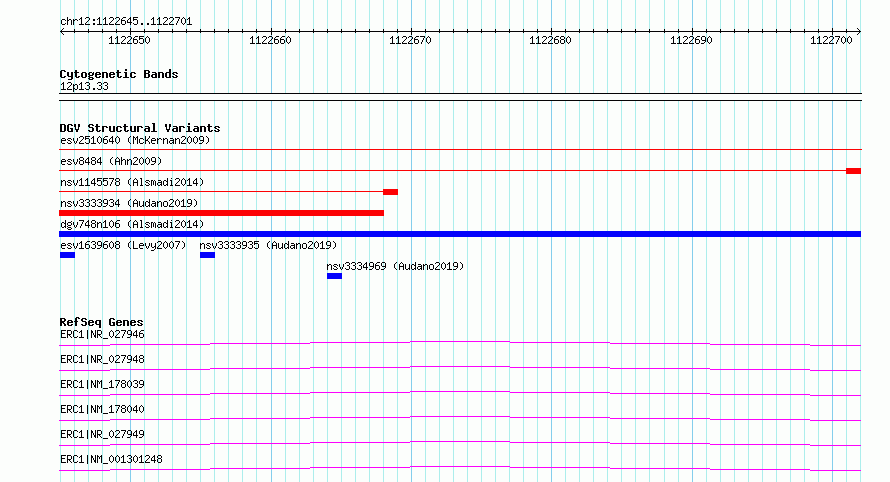The width and height of the screenshot is (890, 482).
Task: Open variant nsv3334969 (Audano2019)
Action: tap(395, 266)
